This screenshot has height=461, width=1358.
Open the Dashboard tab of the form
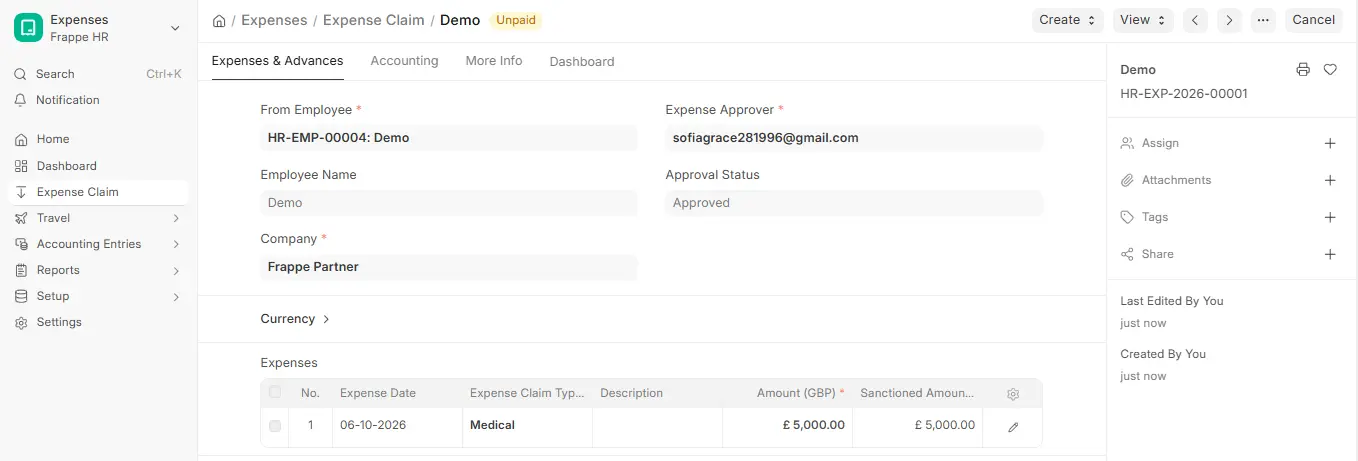(582, 62)
